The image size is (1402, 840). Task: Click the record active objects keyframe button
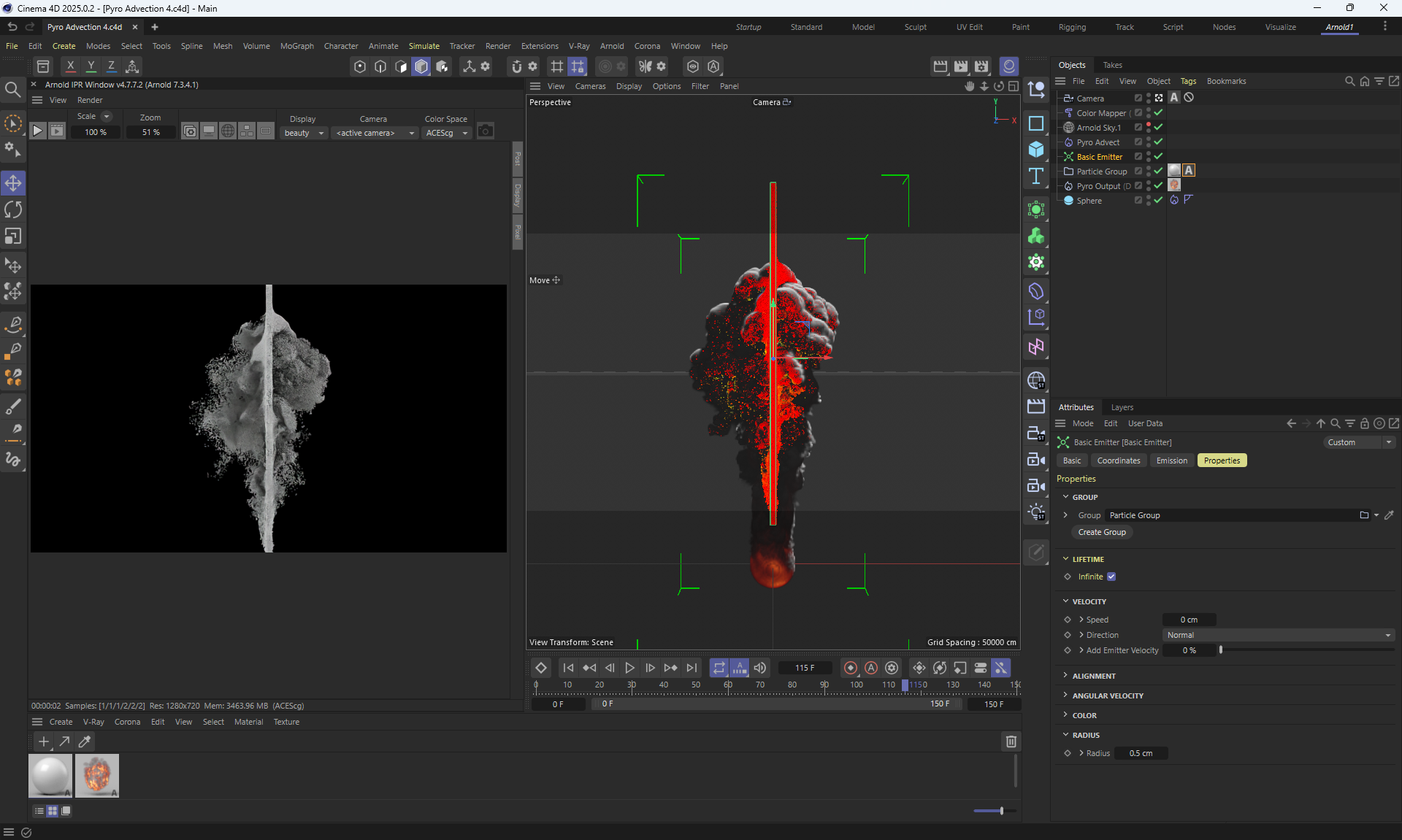[x=851, y=668]
